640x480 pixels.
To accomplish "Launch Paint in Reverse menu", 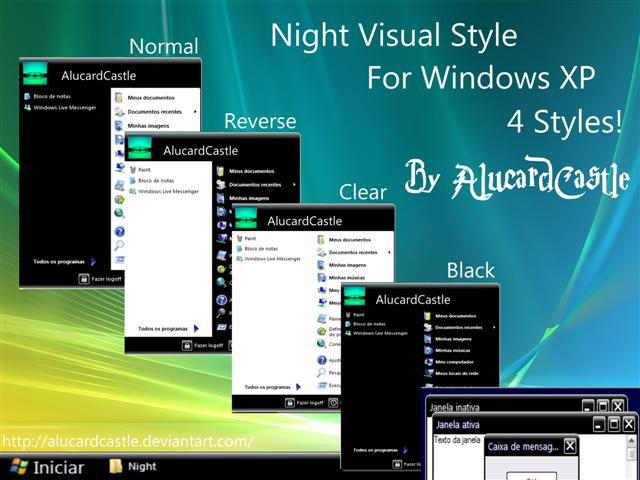I will [x=140, y=169].
